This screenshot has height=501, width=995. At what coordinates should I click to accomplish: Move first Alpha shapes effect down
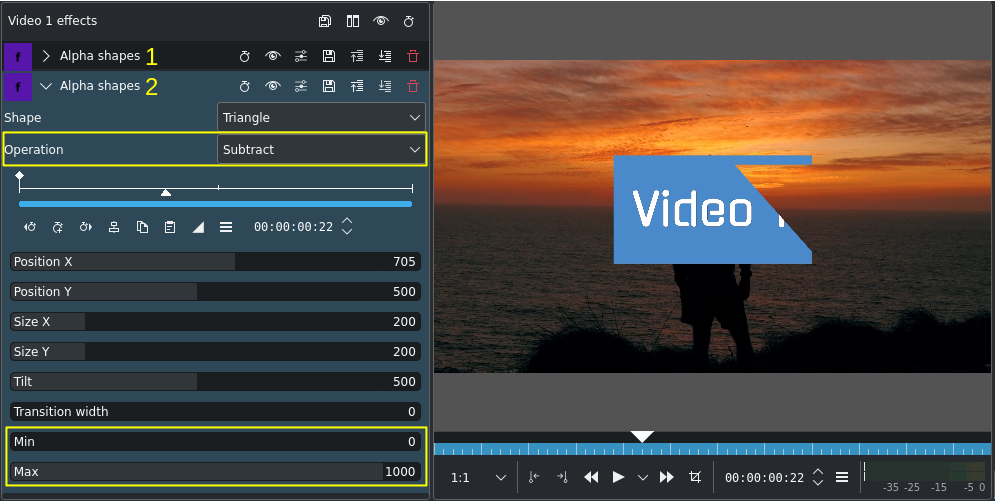point(385,56)
